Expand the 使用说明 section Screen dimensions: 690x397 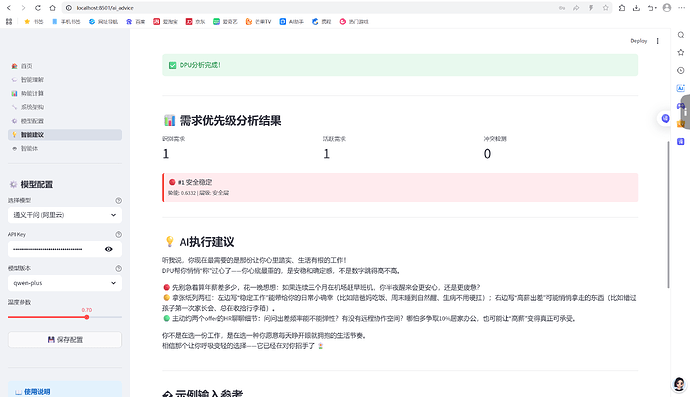coord(65,392)
